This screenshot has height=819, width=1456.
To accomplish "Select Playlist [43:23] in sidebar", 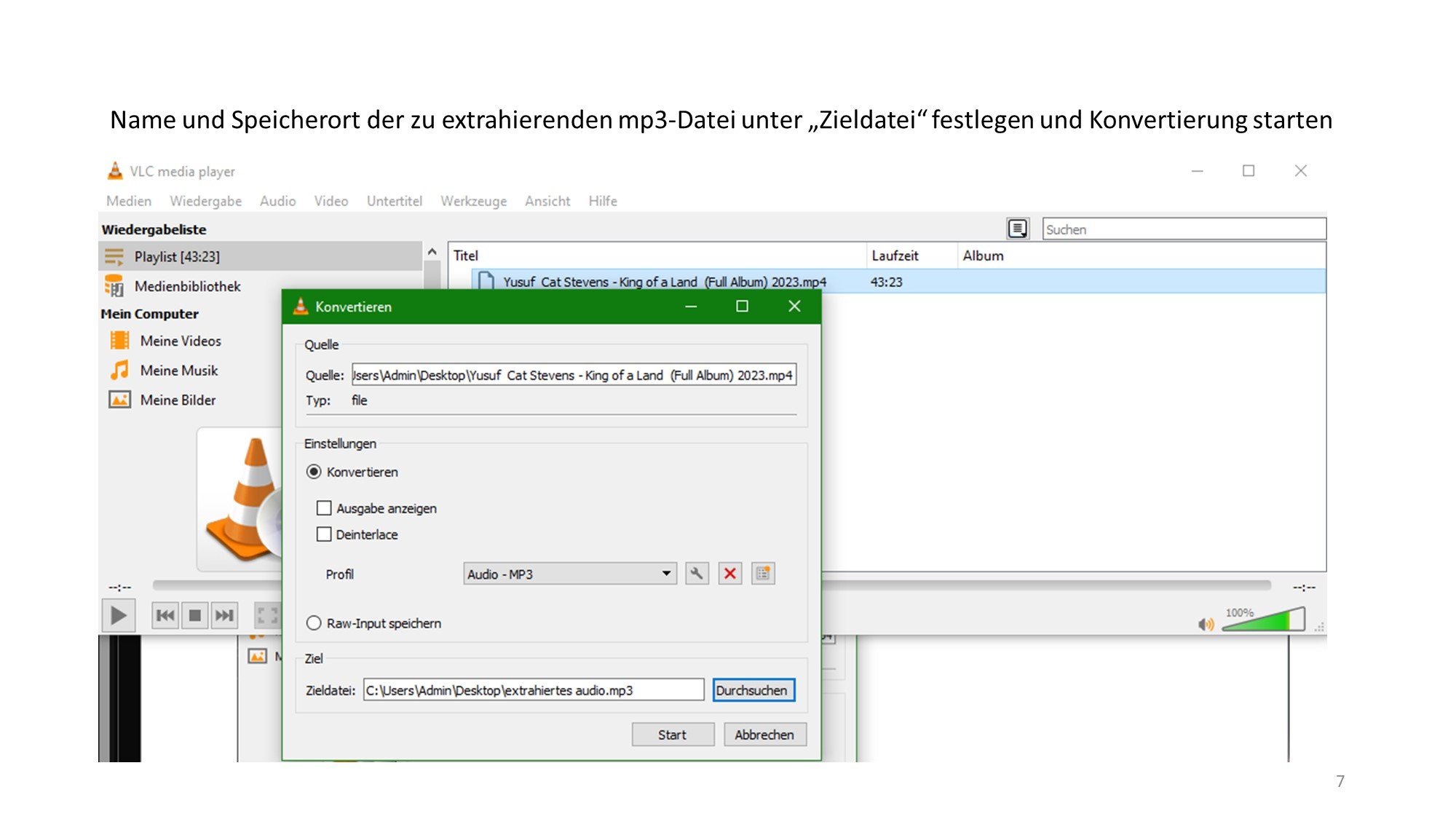I will [x=177, y=256].
